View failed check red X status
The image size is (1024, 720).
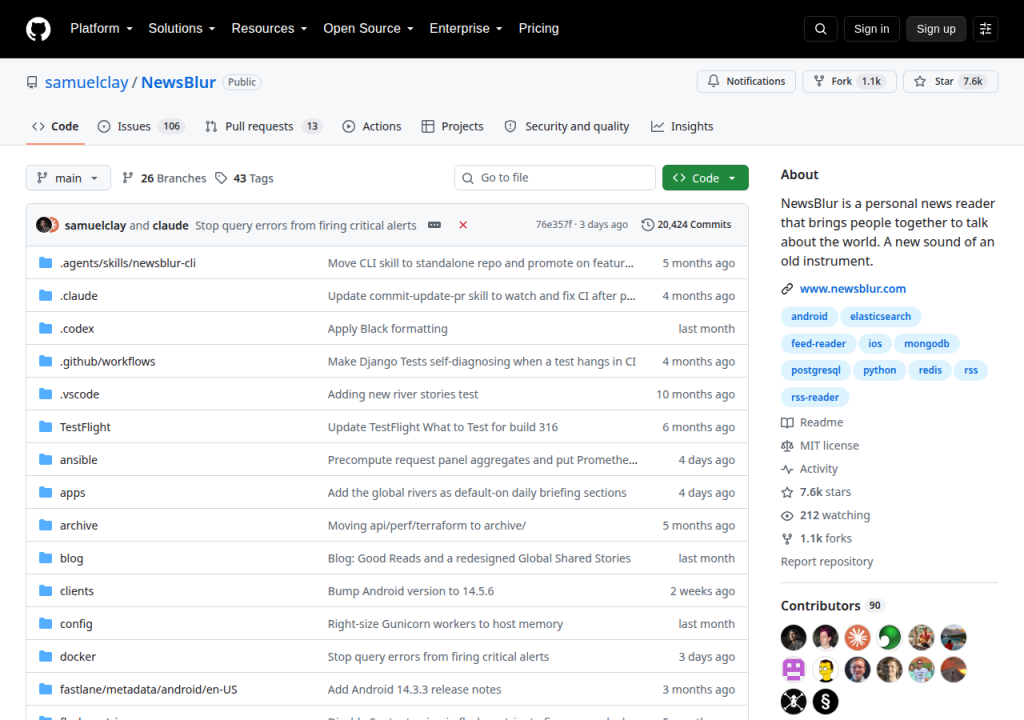point(463,225)
